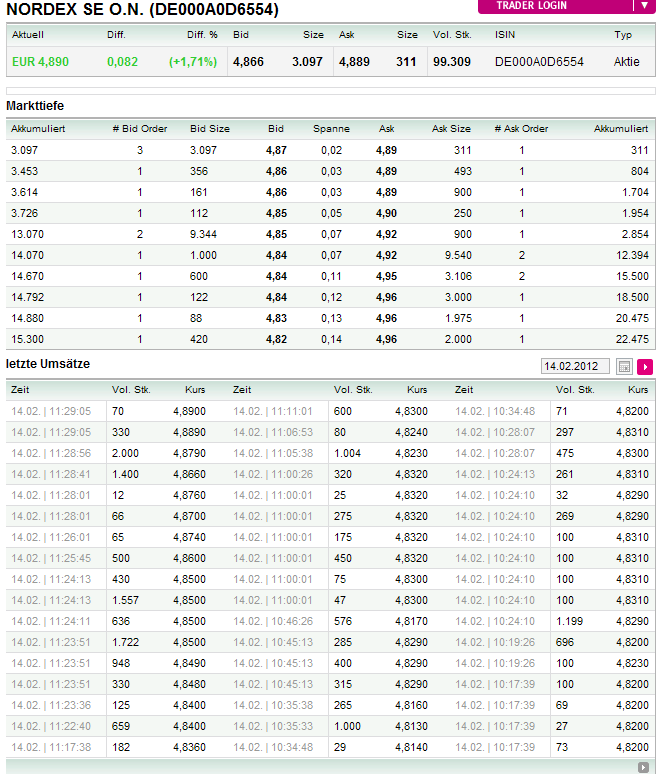Click trade volume 1.557
Image resolution: width=659 pixels, height=774 pixels.
click(x=125, y=601)
